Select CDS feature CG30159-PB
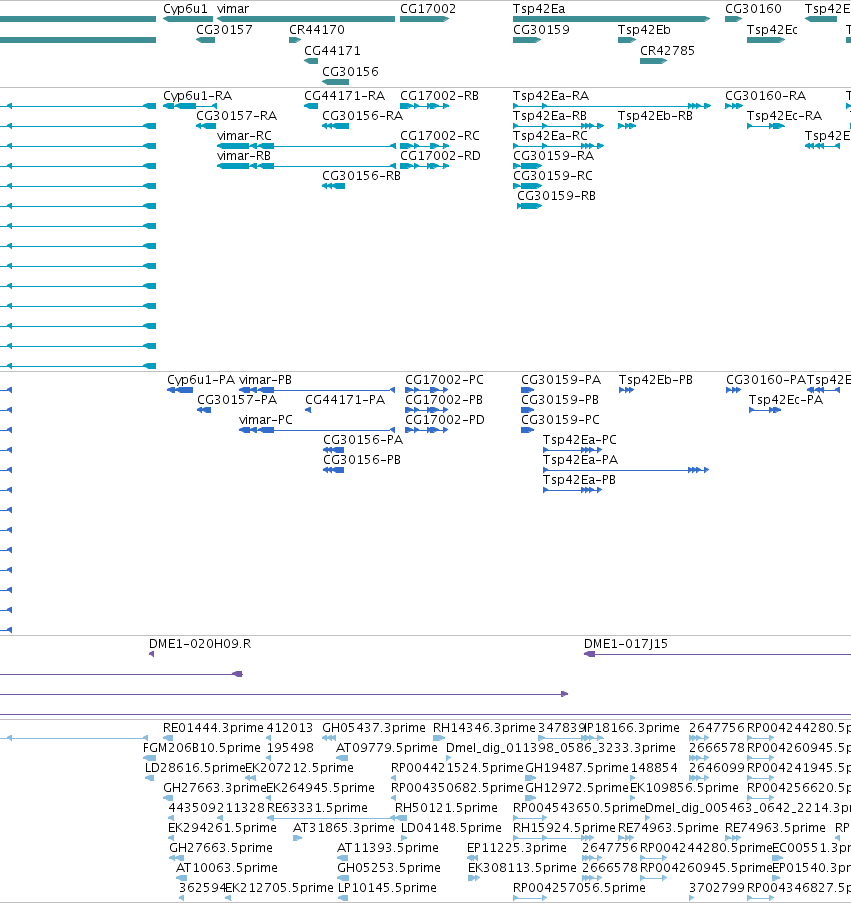The height and width of the screenshot is (903, 851). click(x=560, y=400)
